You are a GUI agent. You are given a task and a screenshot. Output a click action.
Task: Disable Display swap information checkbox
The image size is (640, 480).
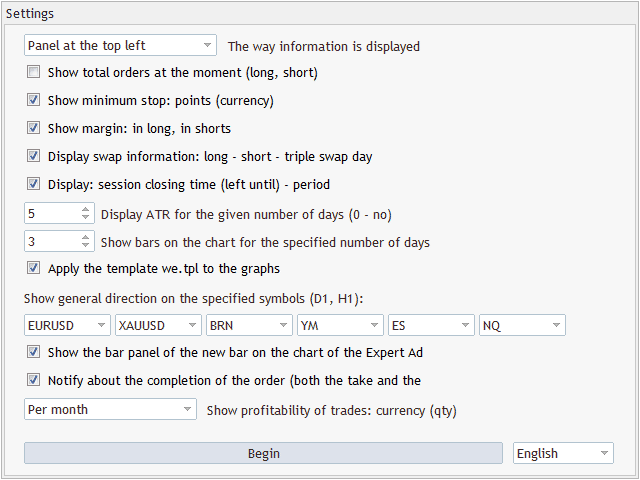tap(34, 156)
